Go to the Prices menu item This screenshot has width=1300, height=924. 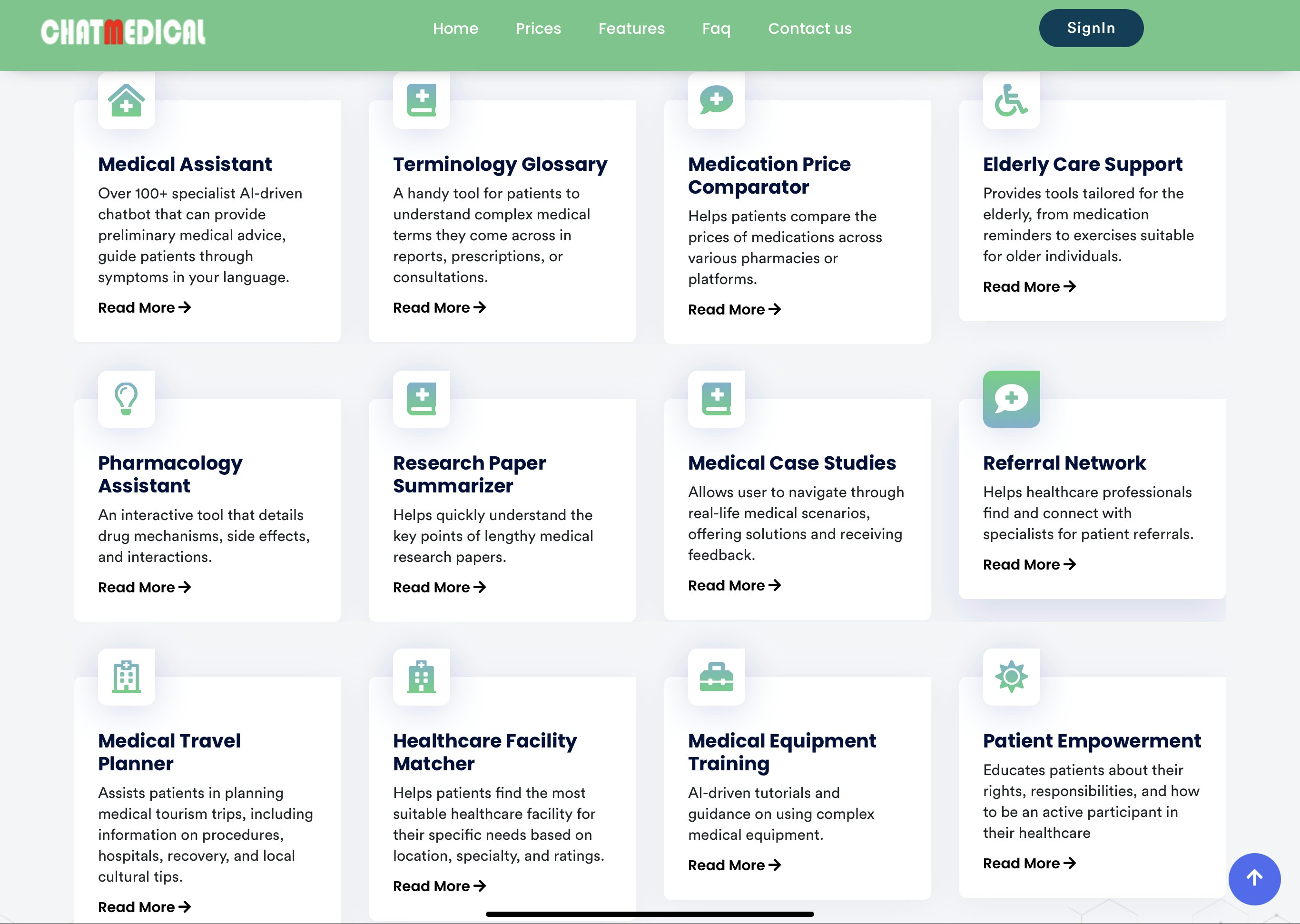point(538,29)
